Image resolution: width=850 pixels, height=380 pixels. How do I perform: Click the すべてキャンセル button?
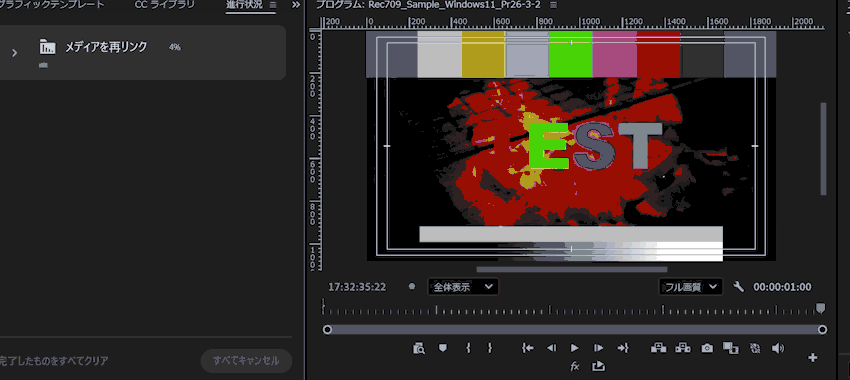246,360
